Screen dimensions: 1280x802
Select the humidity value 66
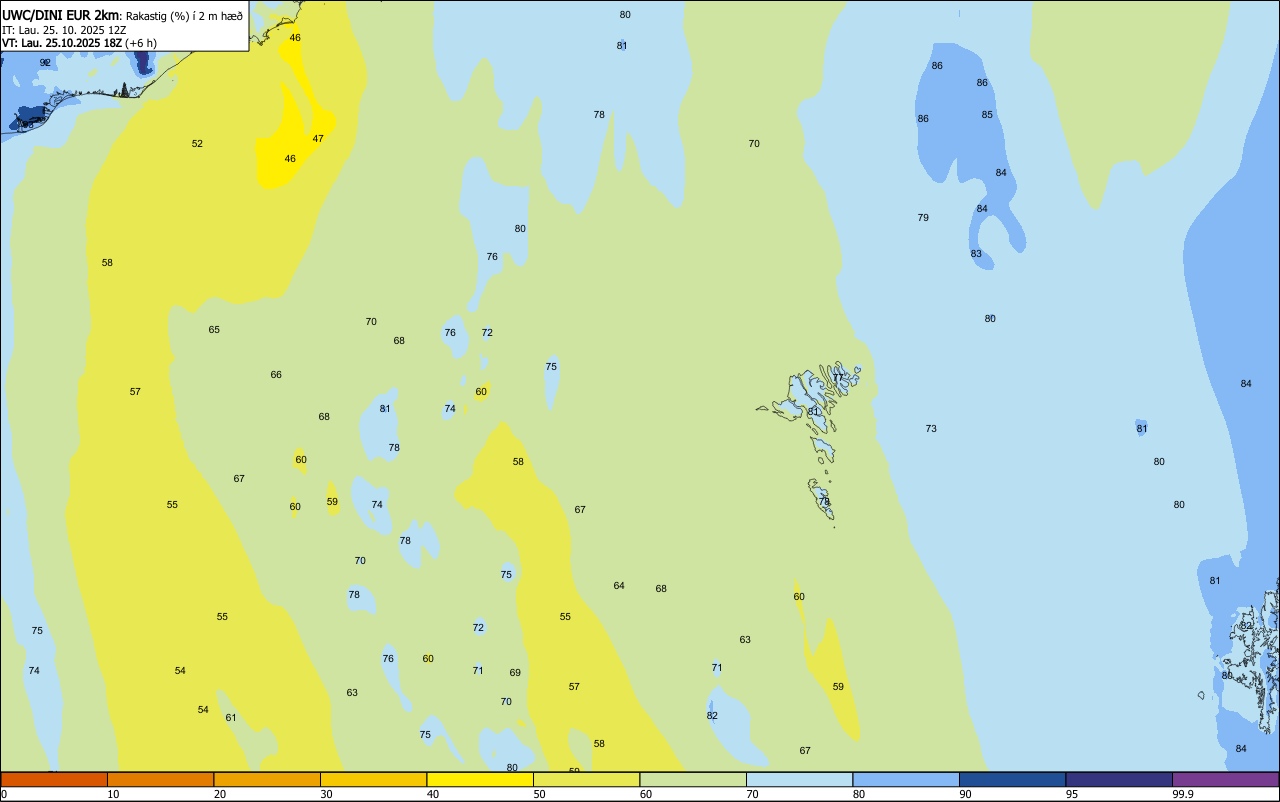tap(276, 375)
